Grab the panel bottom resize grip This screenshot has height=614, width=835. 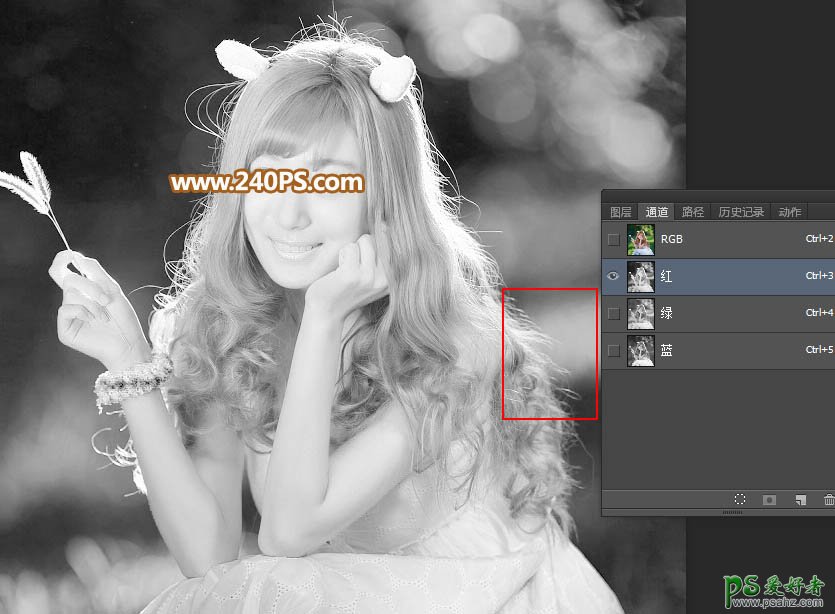[732, 512]
